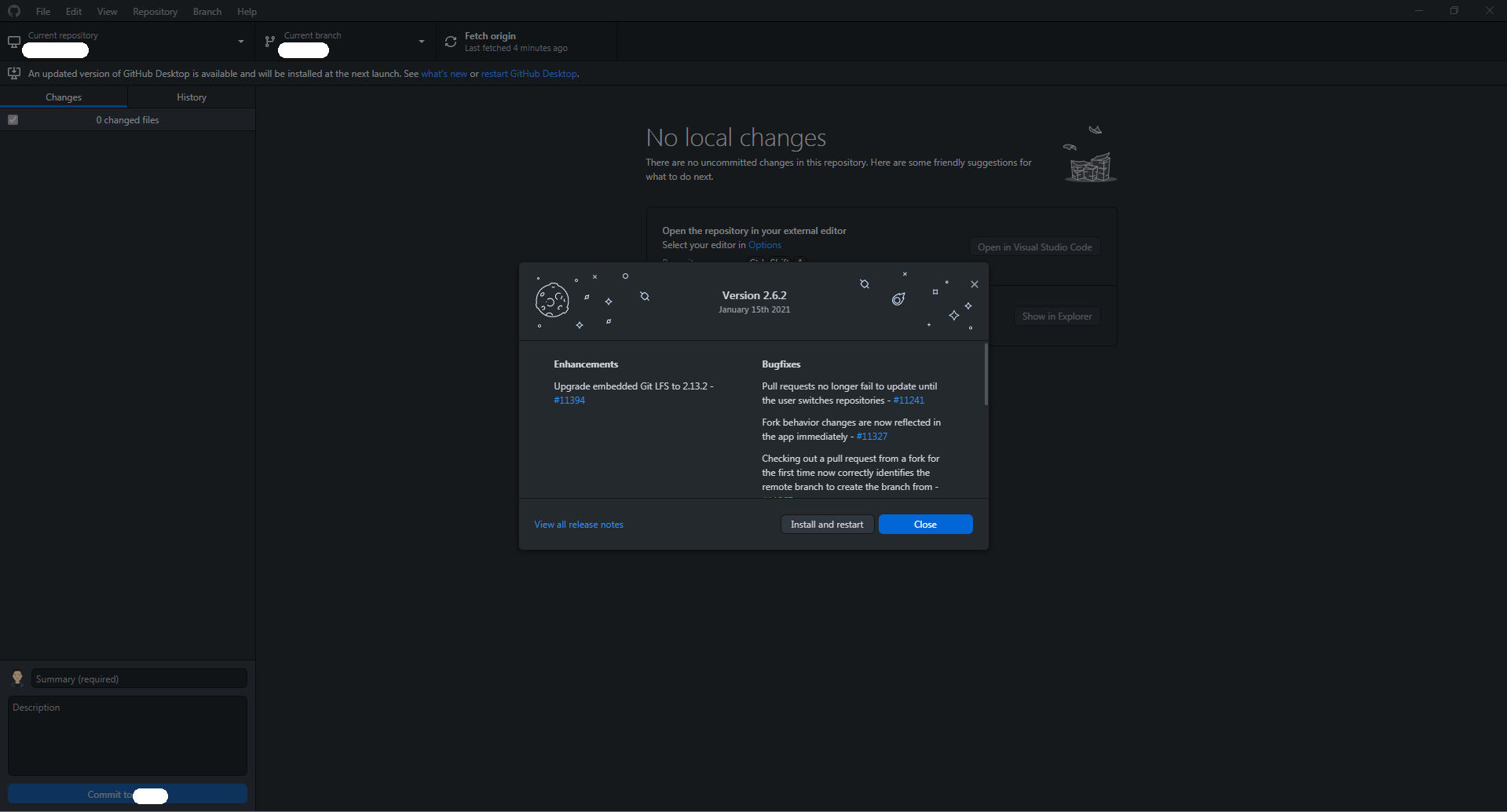The width and height of the screenshot is (1507, 812).
Task: Expand the Current branch dropdown arrow
Action: click(422, 42)
